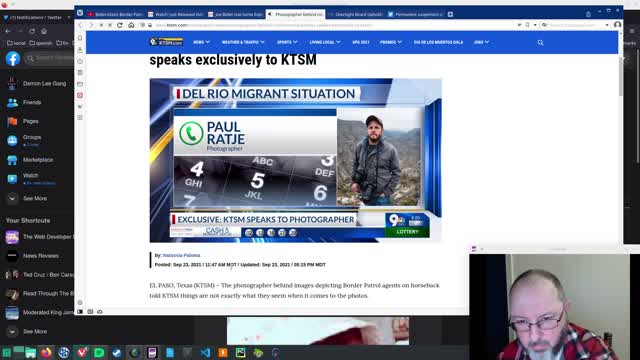Click the Facebook logo icon

[13, 59]
